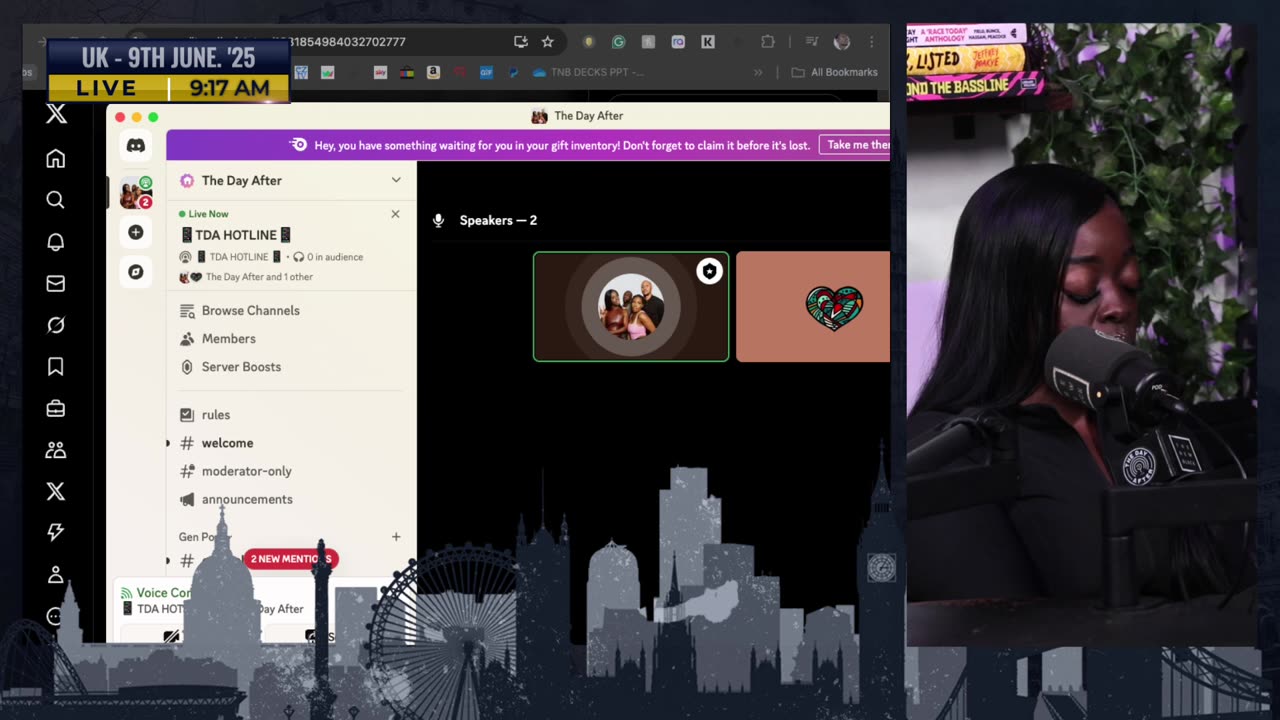
Task: Click the install app icon in address bar
Action: [x=521, y=42]
